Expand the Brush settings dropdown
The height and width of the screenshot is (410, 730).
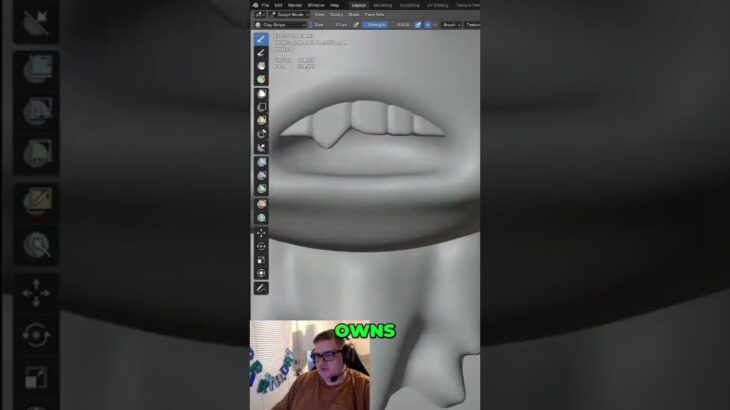tap(452, 25)
